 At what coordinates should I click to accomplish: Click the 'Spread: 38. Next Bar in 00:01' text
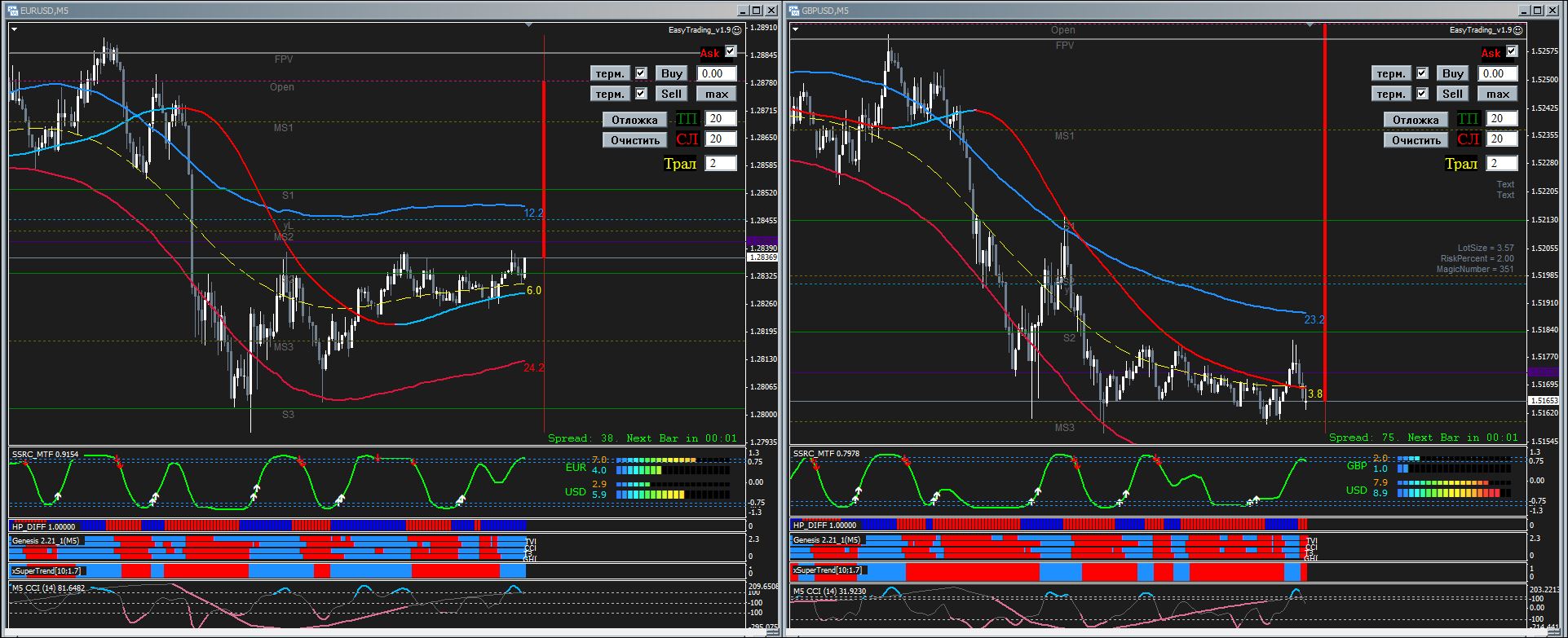click(x=643, y=438)
